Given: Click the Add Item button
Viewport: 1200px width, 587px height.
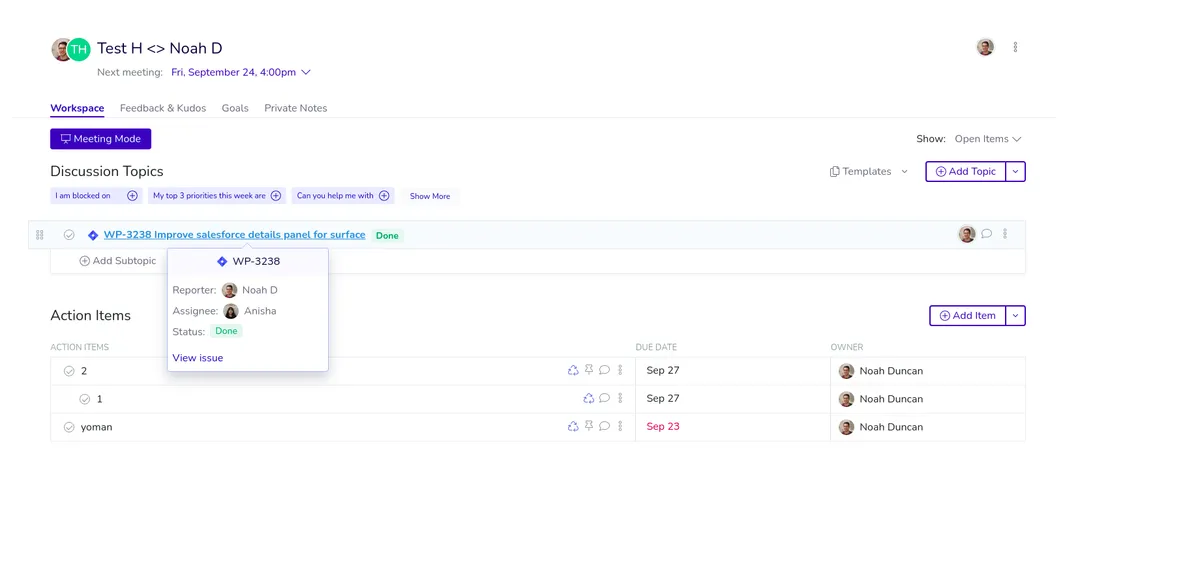Looking at the screenshot, I should 968,315.
